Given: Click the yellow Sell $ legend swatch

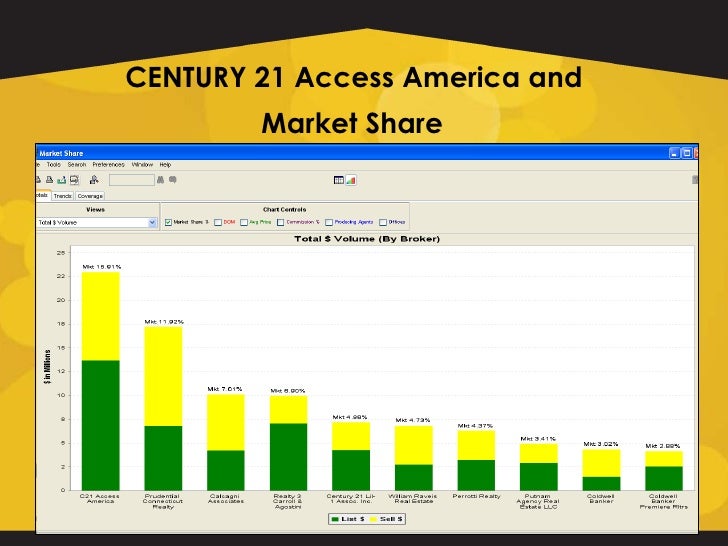Looking at the screenshot, I should click(373, 519).
